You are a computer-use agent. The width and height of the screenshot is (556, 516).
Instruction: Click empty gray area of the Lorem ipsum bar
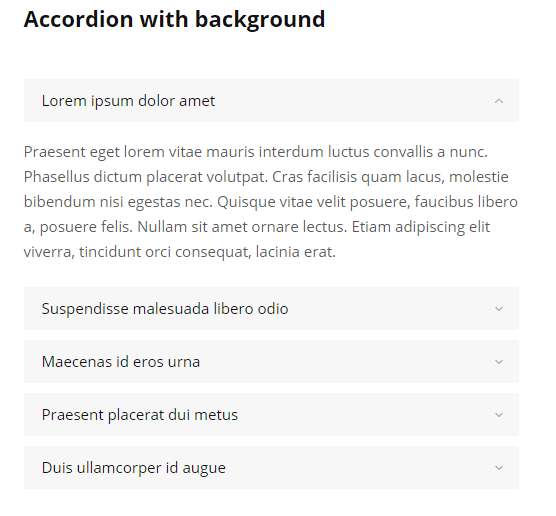point(355,101)
